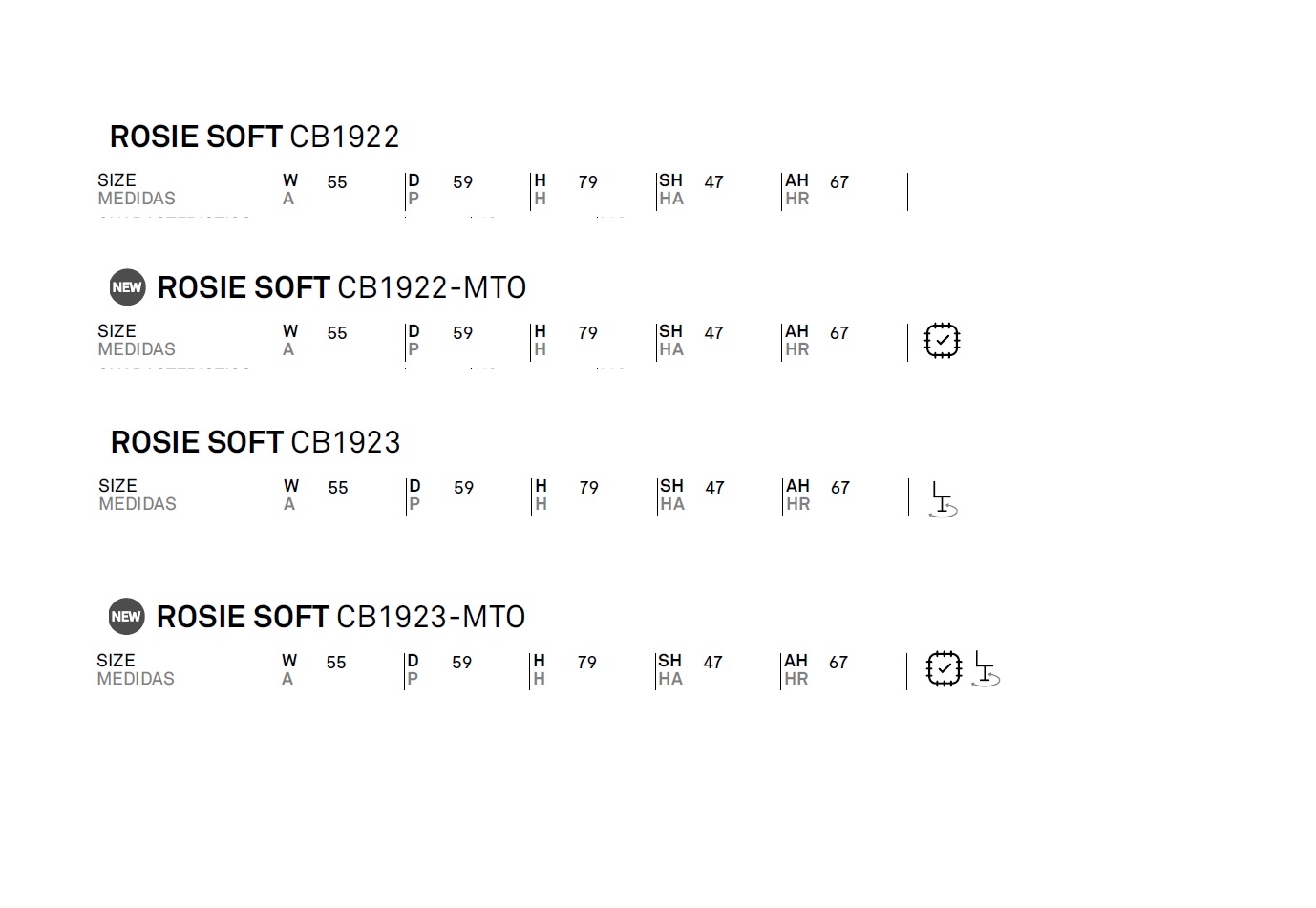Screen dimensions: 1316x908
Task: Click the seat height value 47 for CB1923-MTO
Action: (713, 663)
